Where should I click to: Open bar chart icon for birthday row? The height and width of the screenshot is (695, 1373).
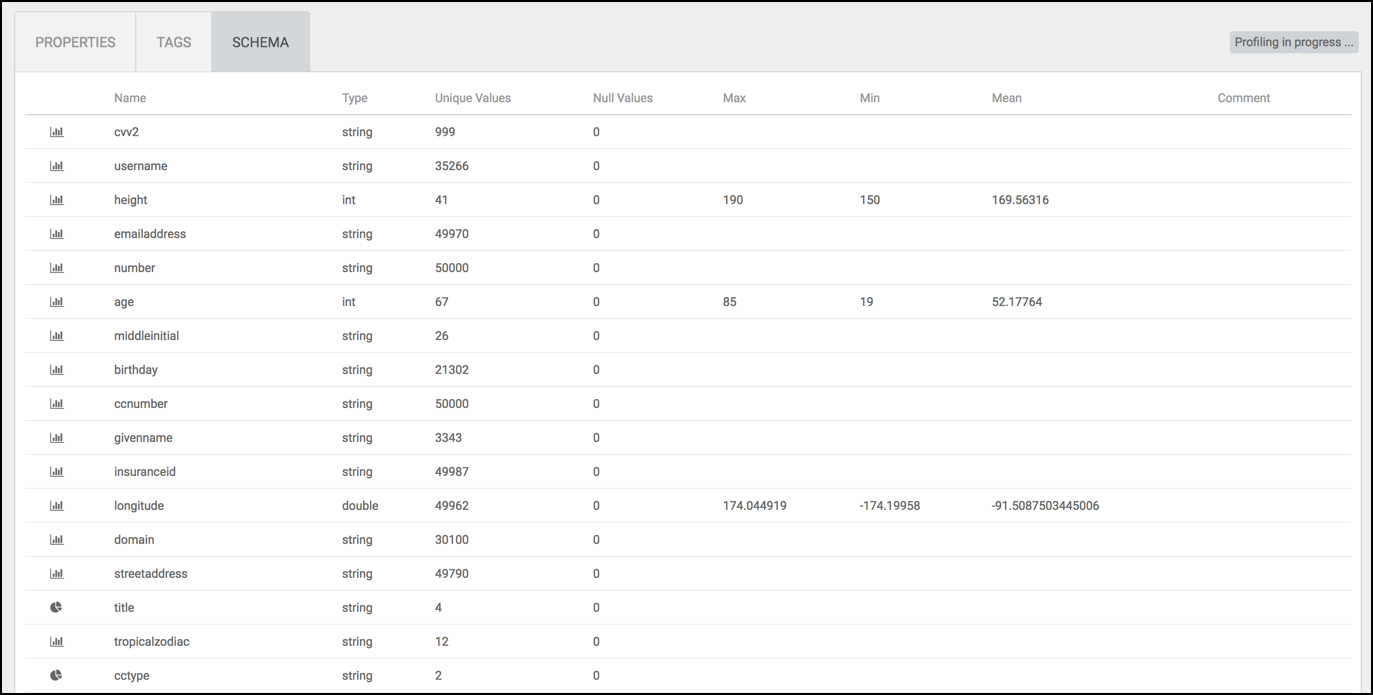[57, 370]
